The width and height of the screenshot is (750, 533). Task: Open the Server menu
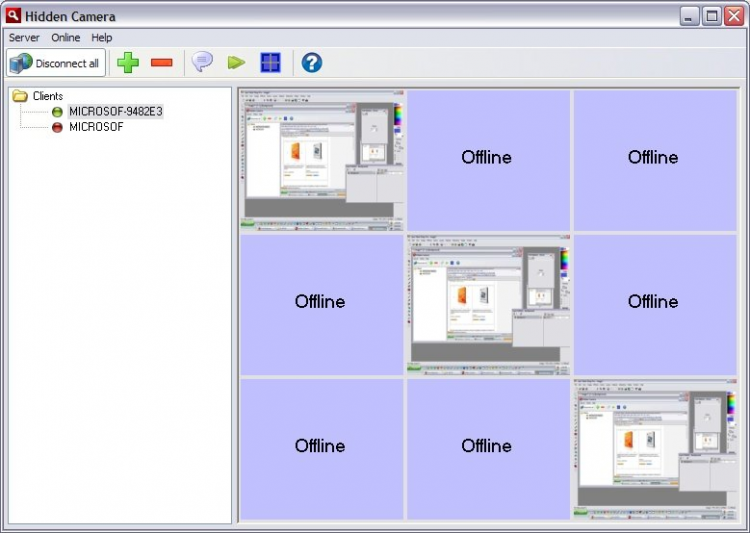24,37
